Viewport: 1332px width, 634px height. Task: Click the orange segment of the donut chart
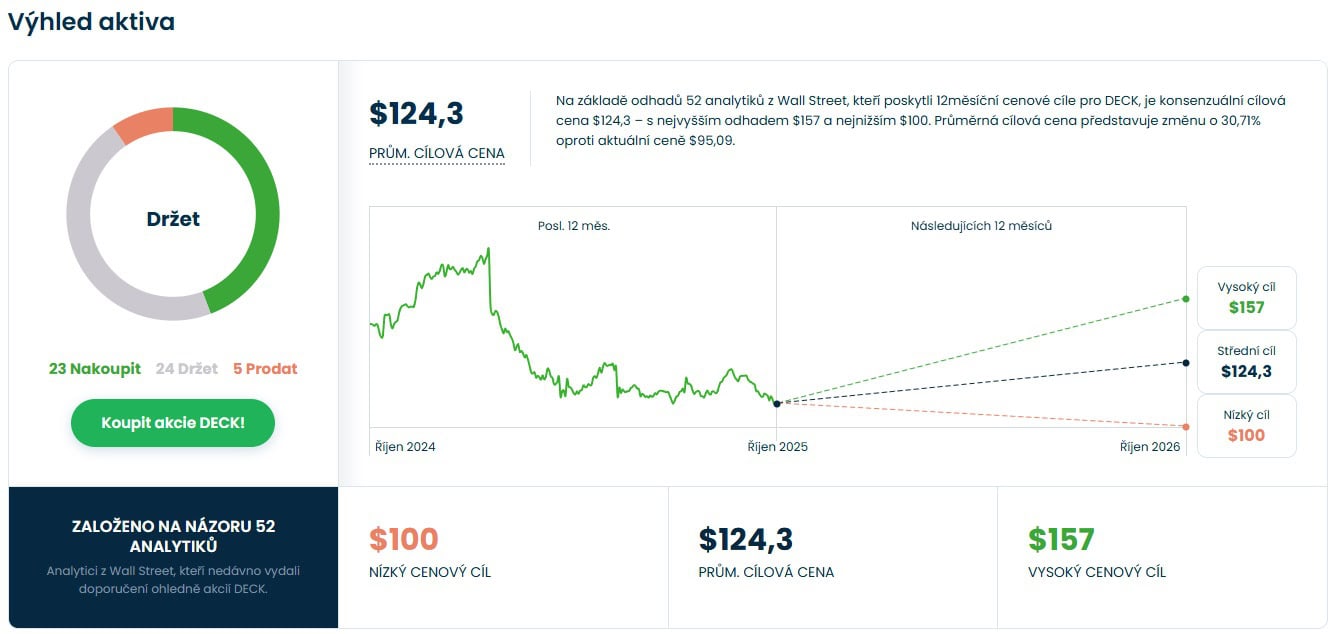pyautogui.click(x=143, y=122)
